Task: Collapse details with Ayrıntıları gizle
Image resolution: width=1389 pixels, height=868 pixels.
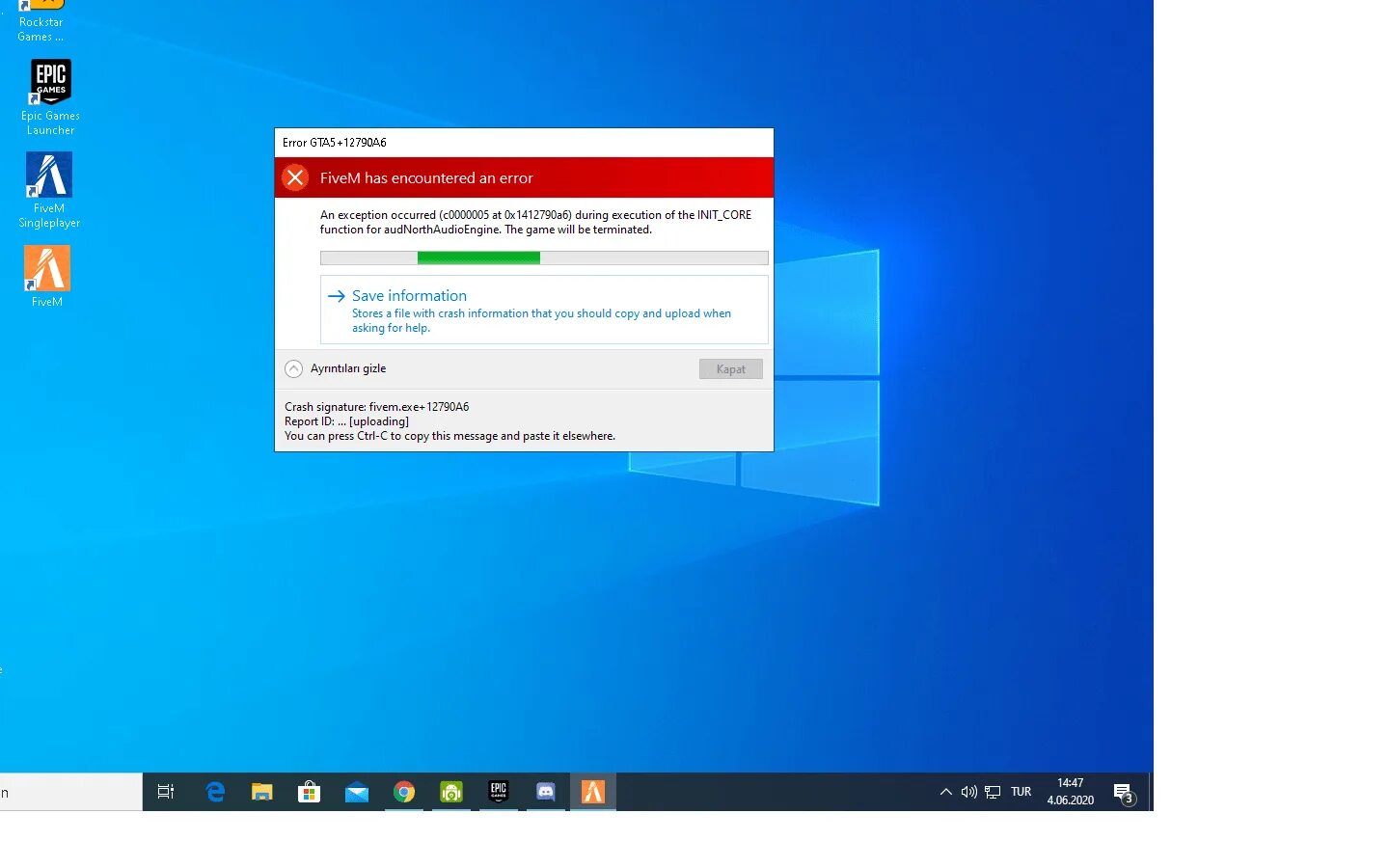Action: 336,368
